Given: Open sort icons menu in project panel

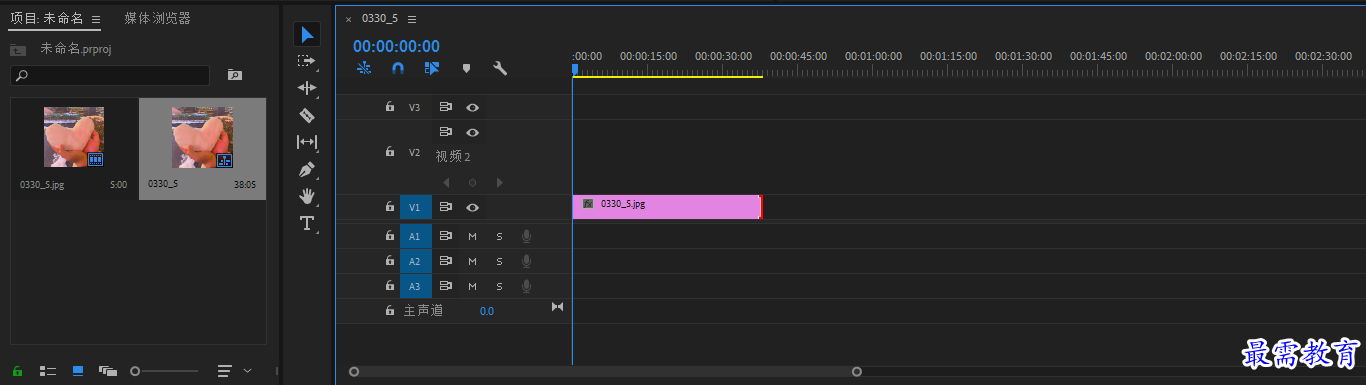Looking at the screenshot, I should tap(234, 371).
